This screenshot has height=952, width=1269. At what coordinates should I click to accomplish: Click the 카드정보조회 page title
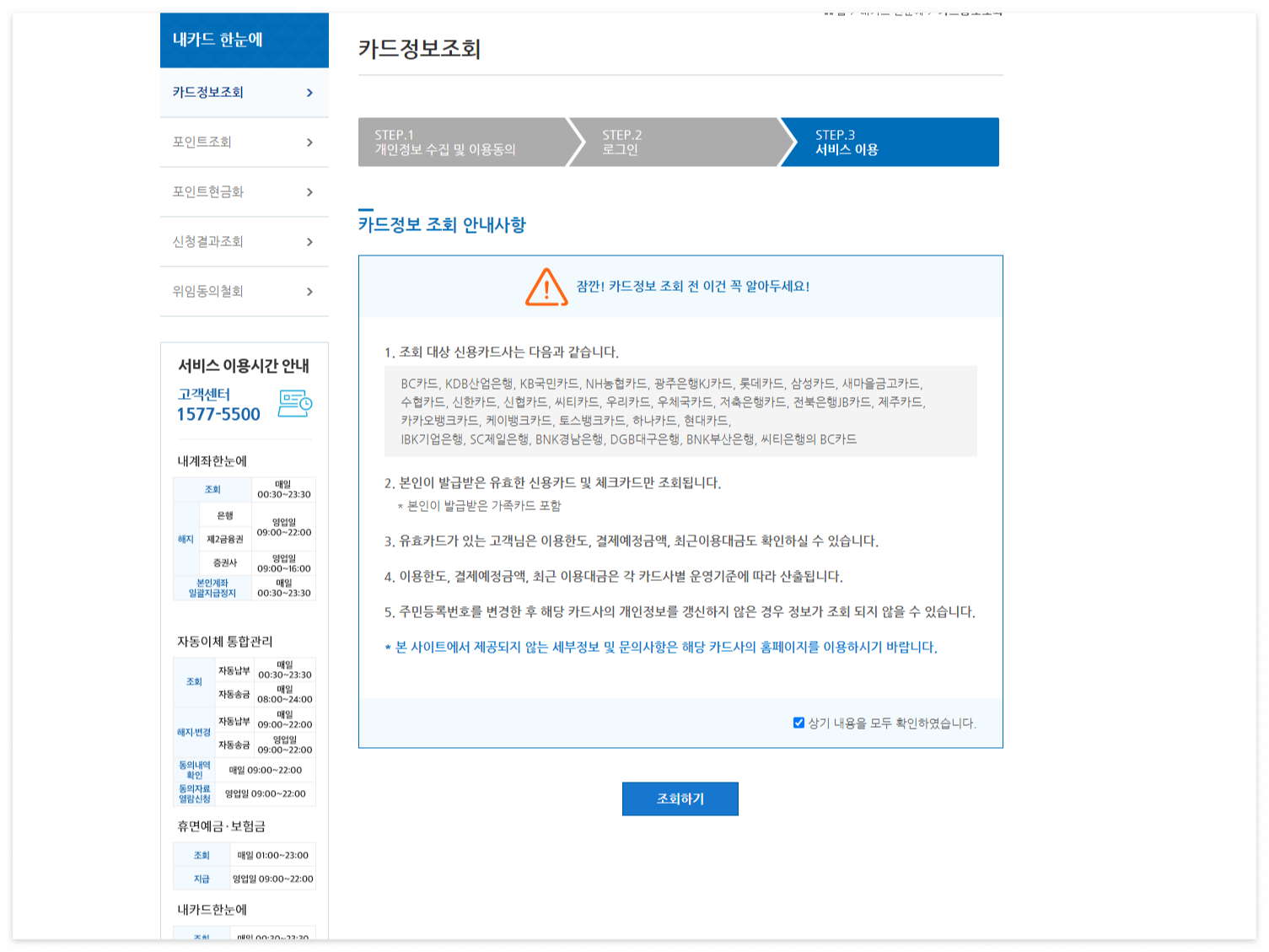point(419,49)
